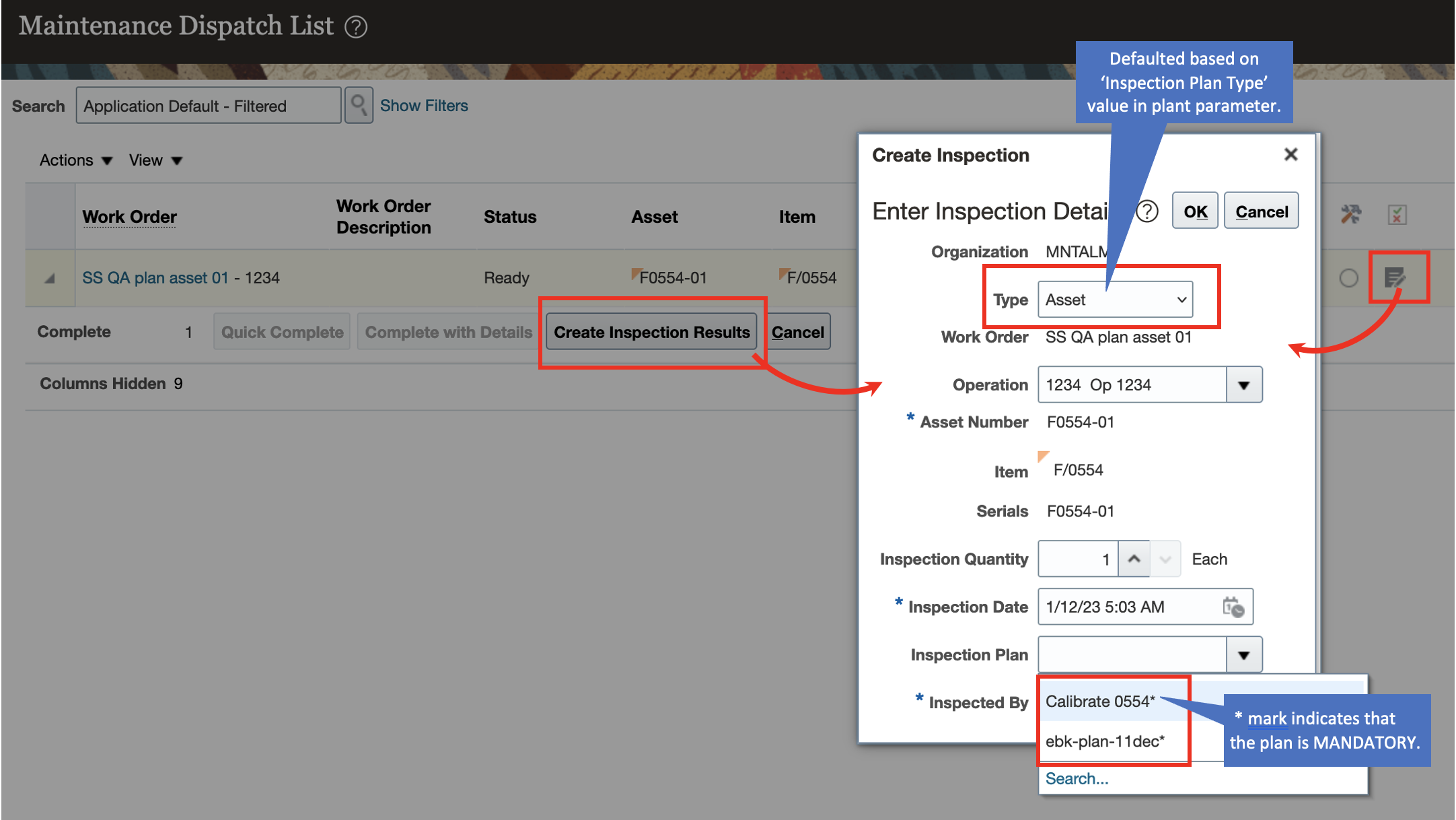This screenshot has width=1456, height=820.
Task: Open the Operation dropdown arrow
Action: point(1243,385)
